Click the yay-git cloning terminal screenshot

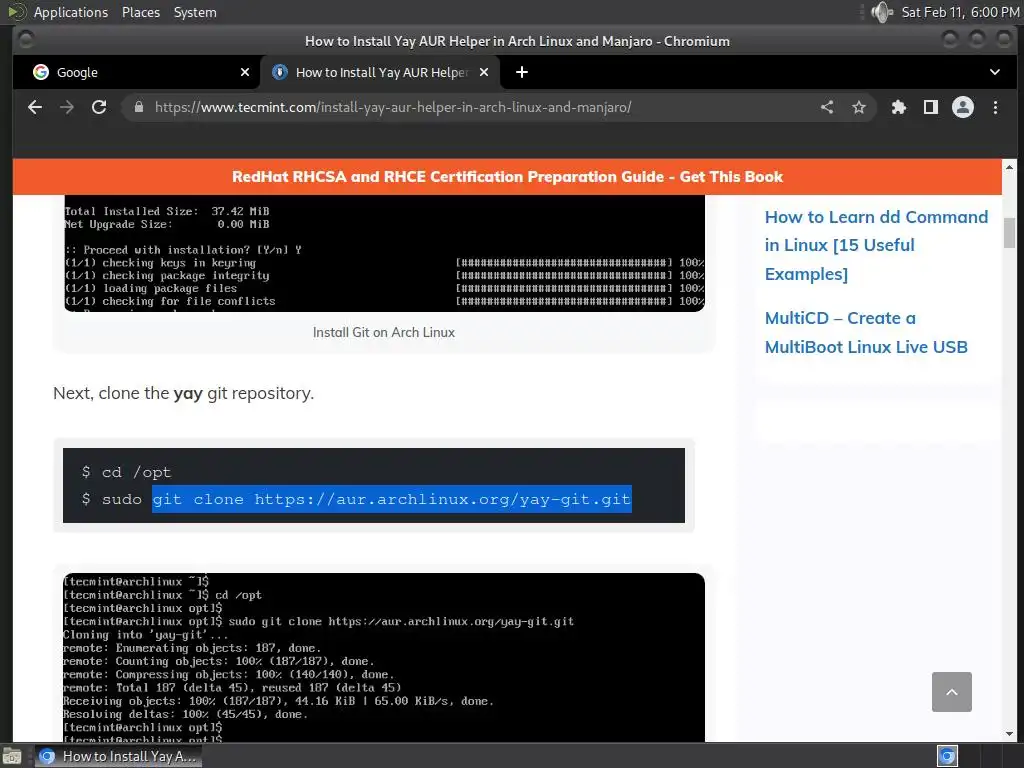pyautogui.click(x=384, y=658)
